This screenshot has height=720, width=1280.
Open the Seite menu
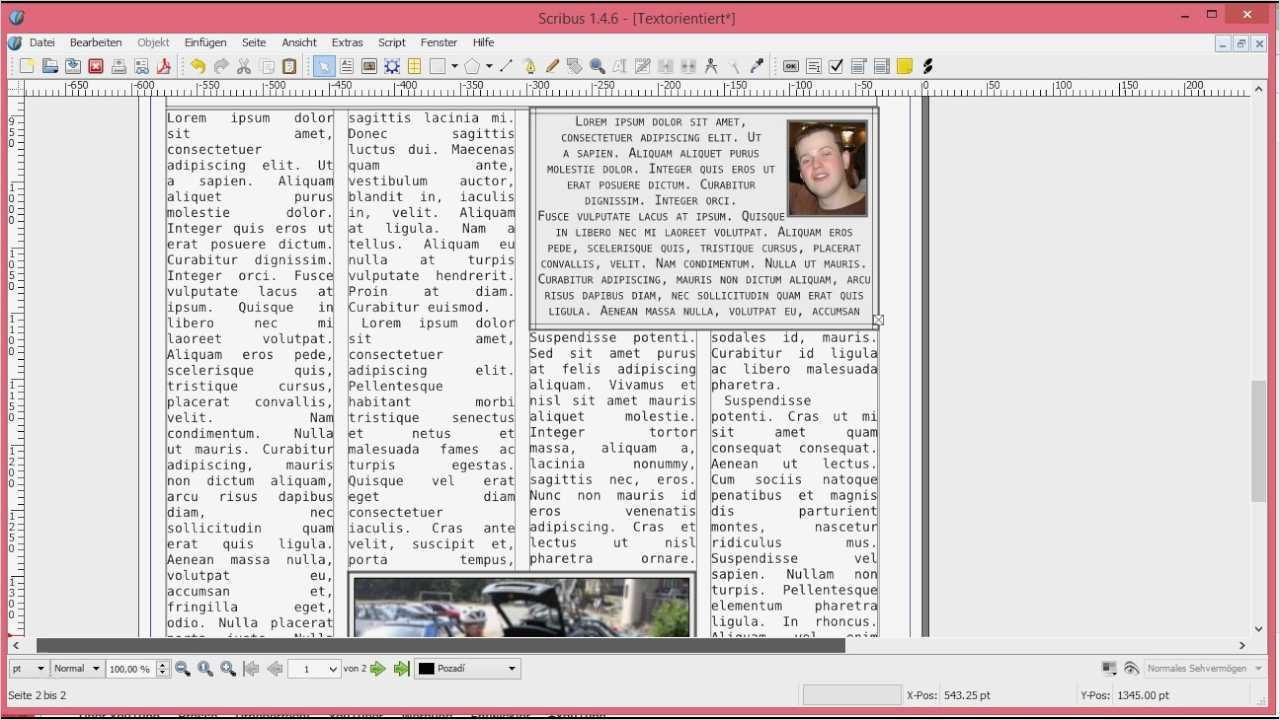click(x=254, y=43)
